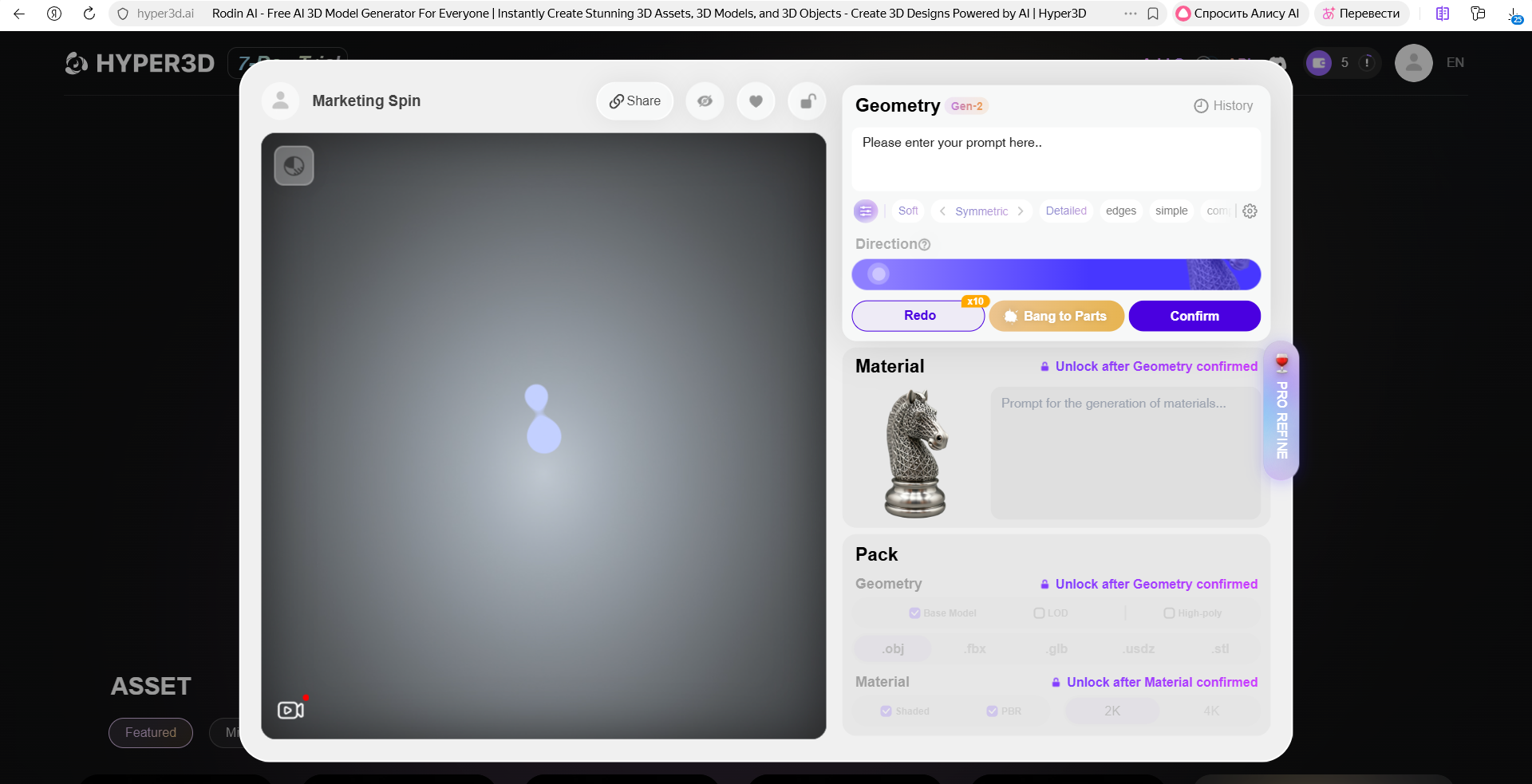Click the geometry prompt text field
This screenshot has height=784, width=1532.
[1056, 159]
